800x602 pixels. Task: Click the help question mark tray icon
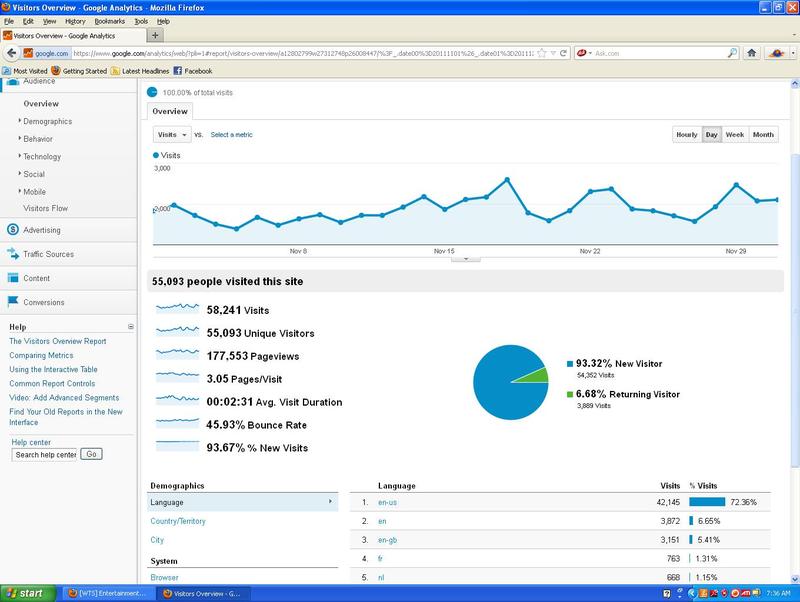[x=667, y=593]
